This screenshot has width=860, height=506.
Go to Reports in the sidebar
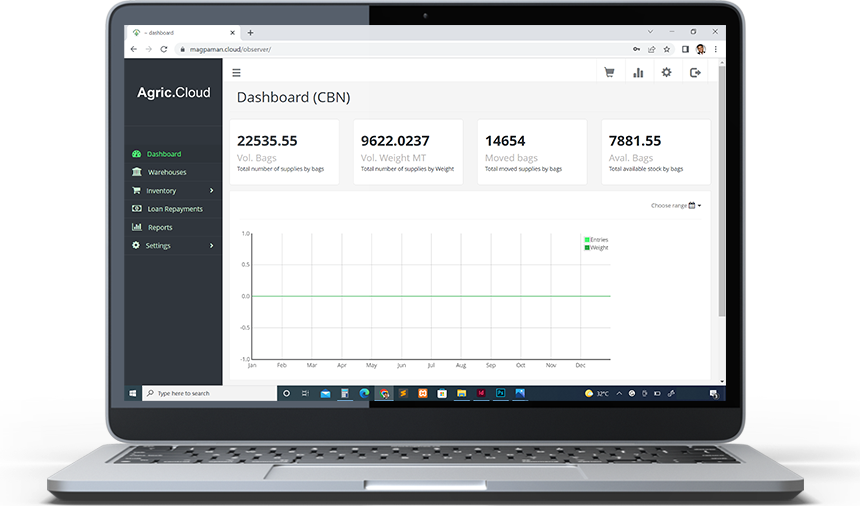(x=160, y=228)
